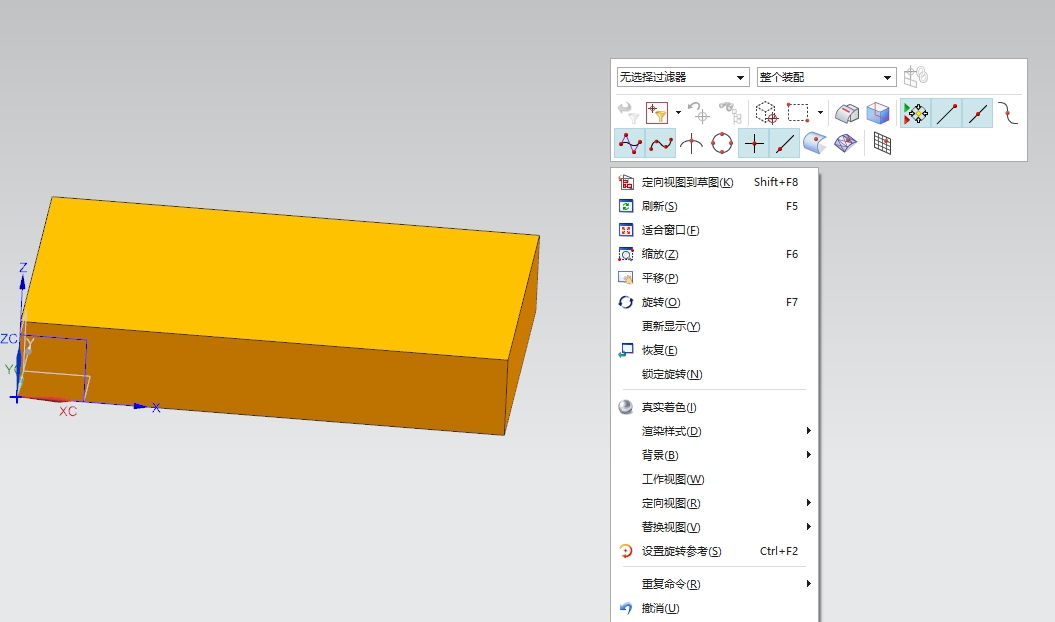
Task: Click the grid point snap icon
Action: pyautogui.click(x=880, y=143)
